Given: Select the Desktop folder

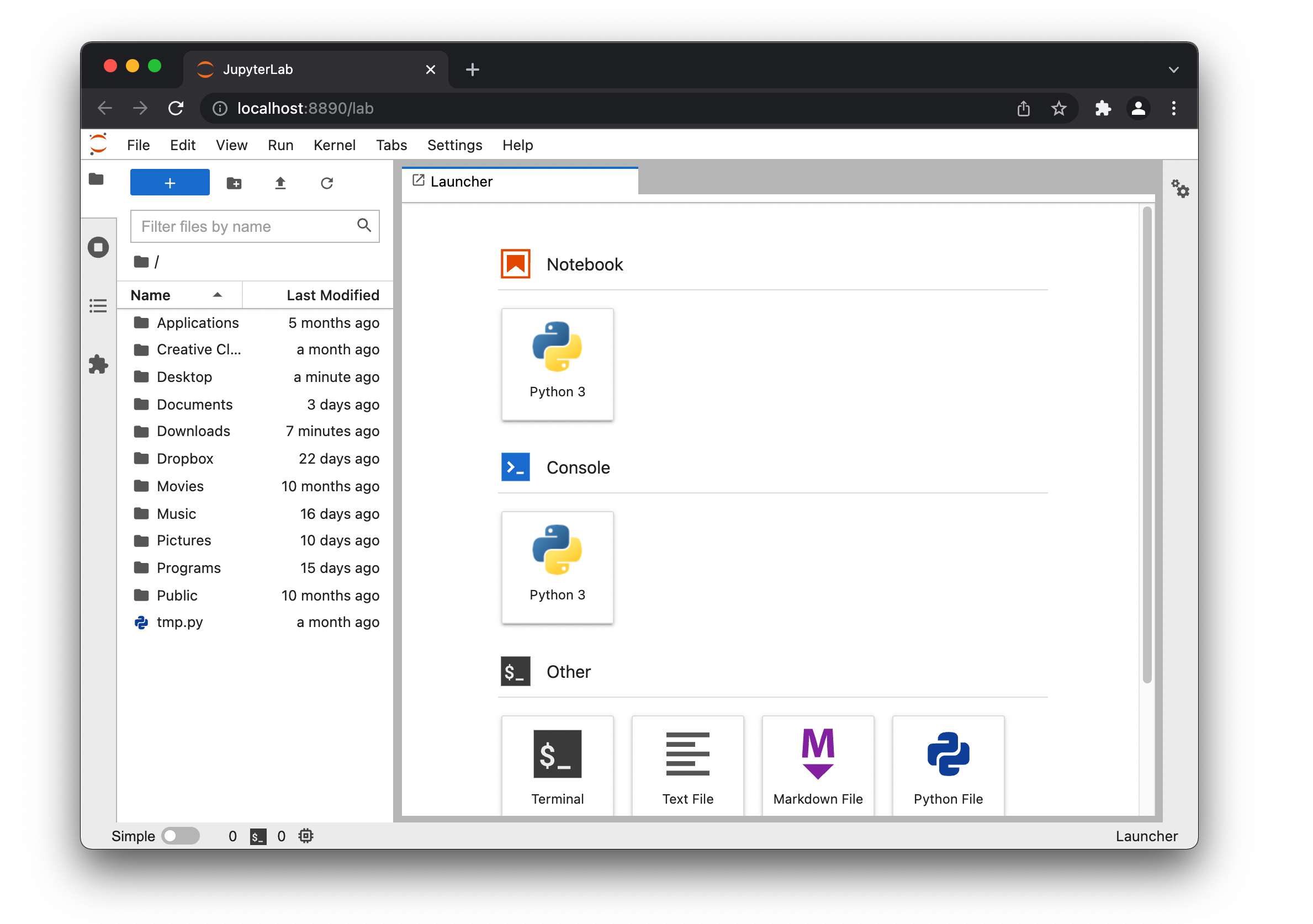Looking at the screenshot, I should tap(255, 377).
